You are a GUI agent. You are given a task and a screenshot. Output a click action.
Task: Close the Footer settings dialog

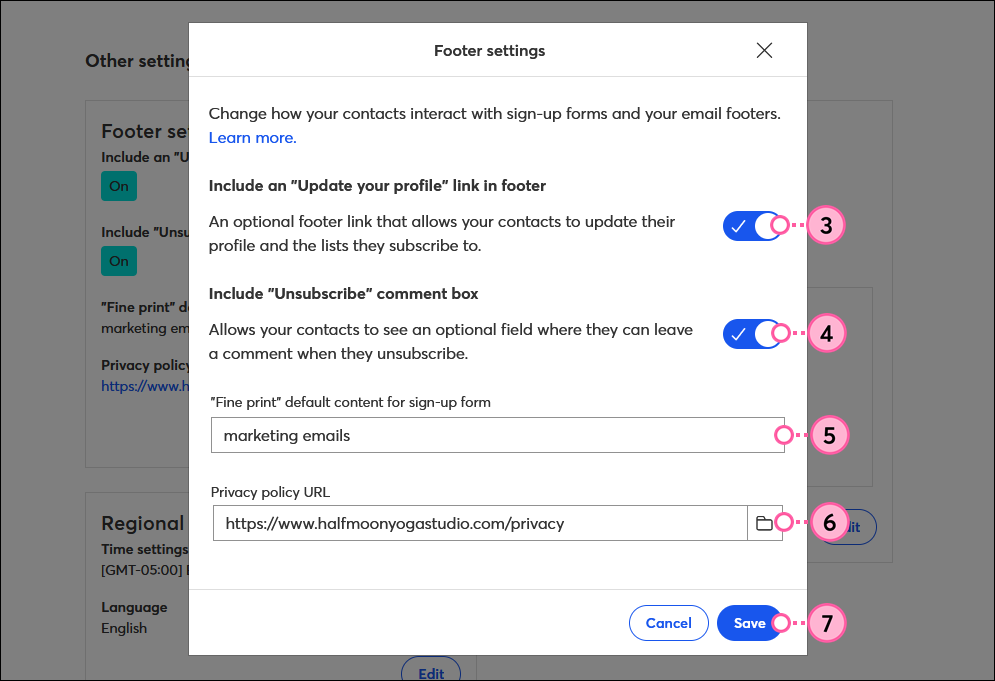pyautogui.click(x=764, y=50)
